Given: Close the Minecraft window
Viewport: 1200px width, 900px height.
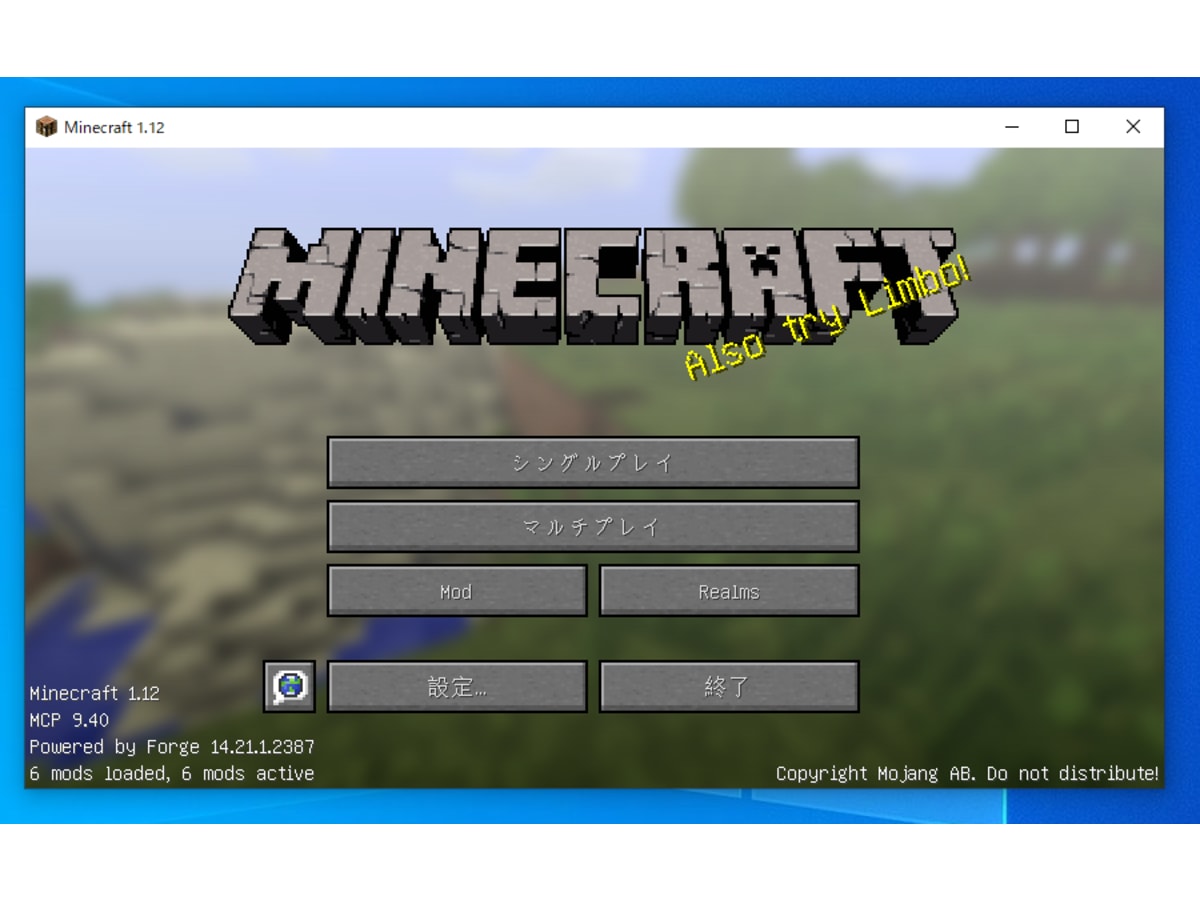Looking at the screenshot, I should pyautogui.click(x=1133, y=127).
